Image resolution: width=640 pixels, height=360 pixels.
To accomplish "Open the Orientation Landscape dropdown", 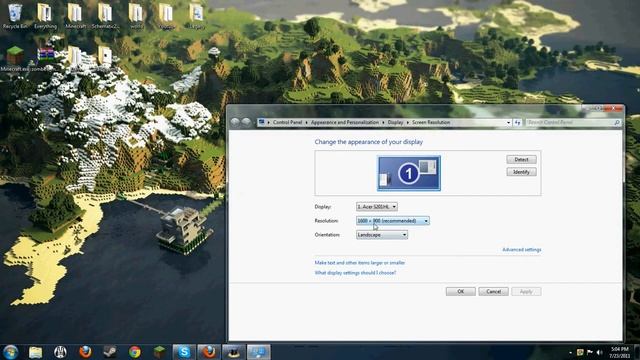I will [382, 235].
